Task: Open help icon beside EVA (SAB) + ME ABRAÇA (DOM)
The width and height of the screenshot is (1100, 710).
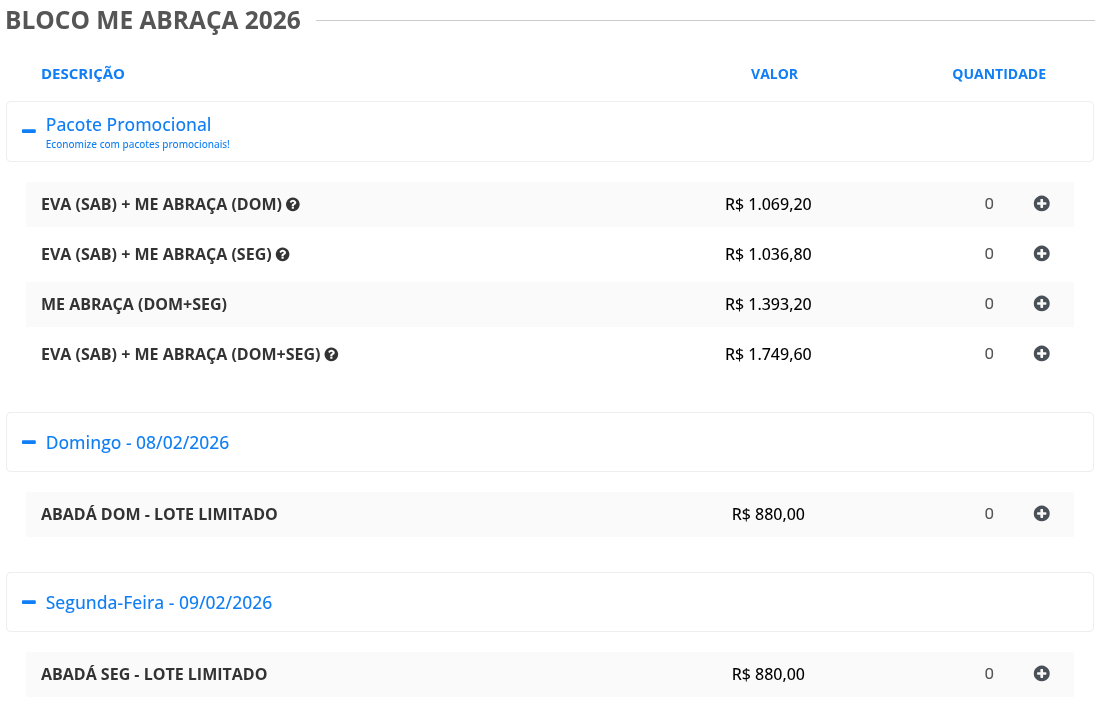Action: [x=293, y=205]
